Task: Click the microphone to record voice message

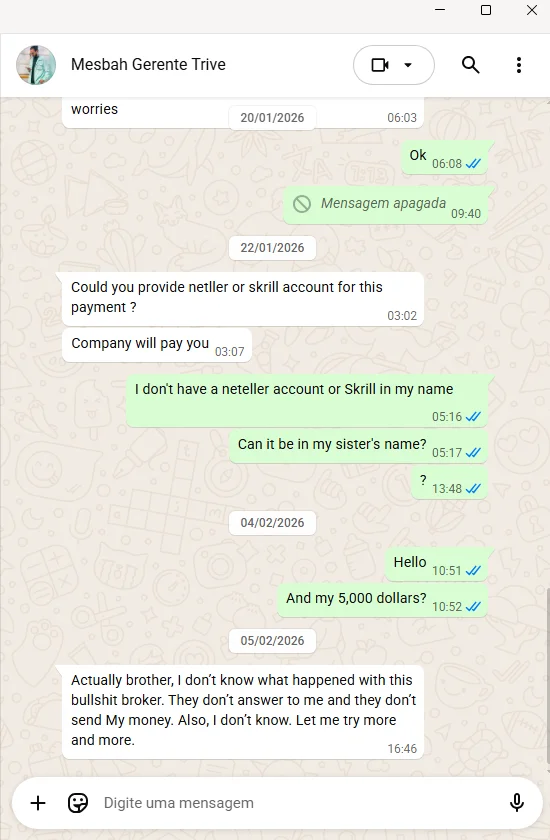Action: (x=516, y=802)
